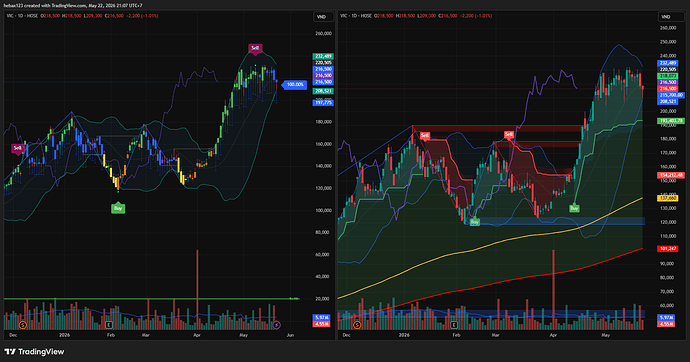Click the green Buy signal on left chart
This screenshot has width=690, height=362.
click(118, 208)
